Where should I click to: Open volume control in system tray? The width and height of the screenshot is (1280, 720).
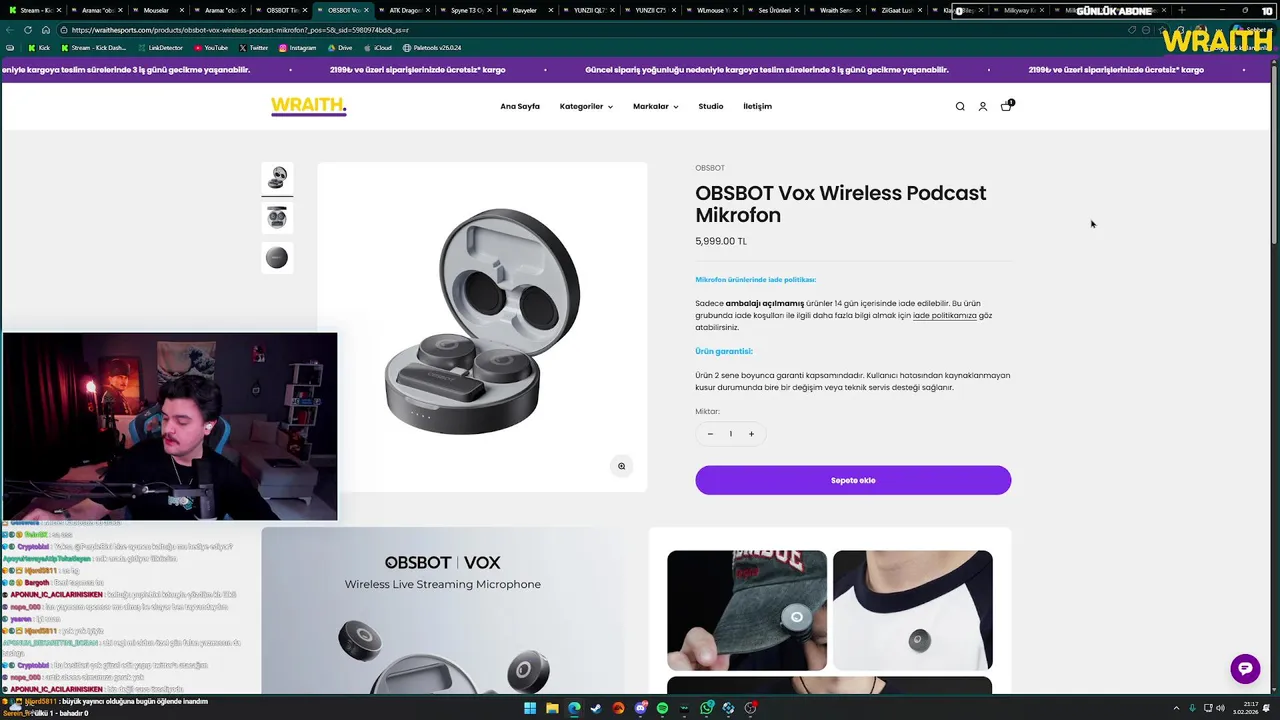coord(1221,709)
